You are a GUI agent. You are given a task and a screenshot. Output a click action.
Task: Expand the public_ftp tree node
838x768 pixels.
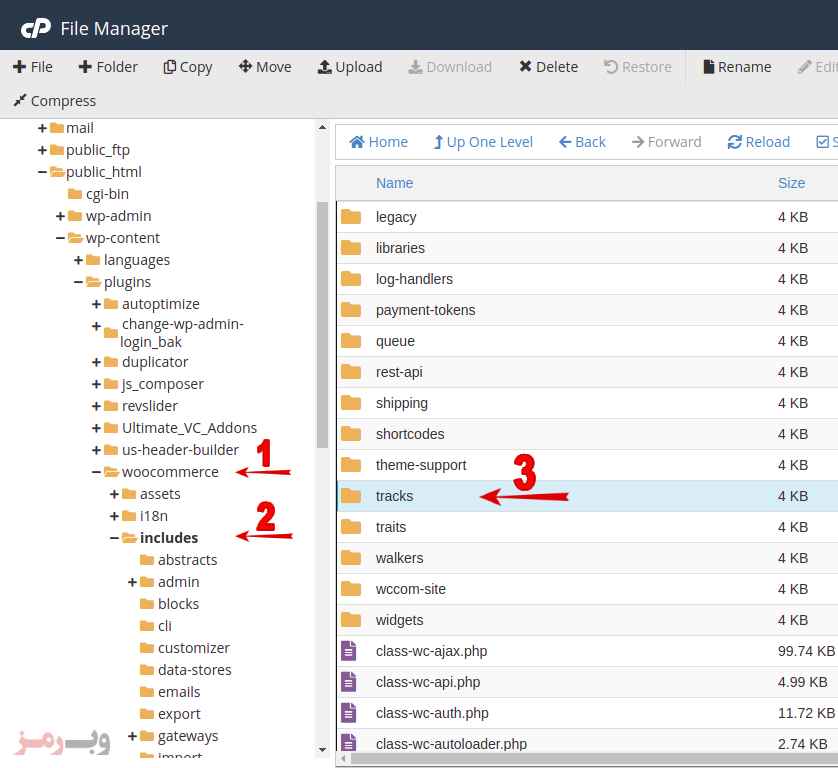42,150
